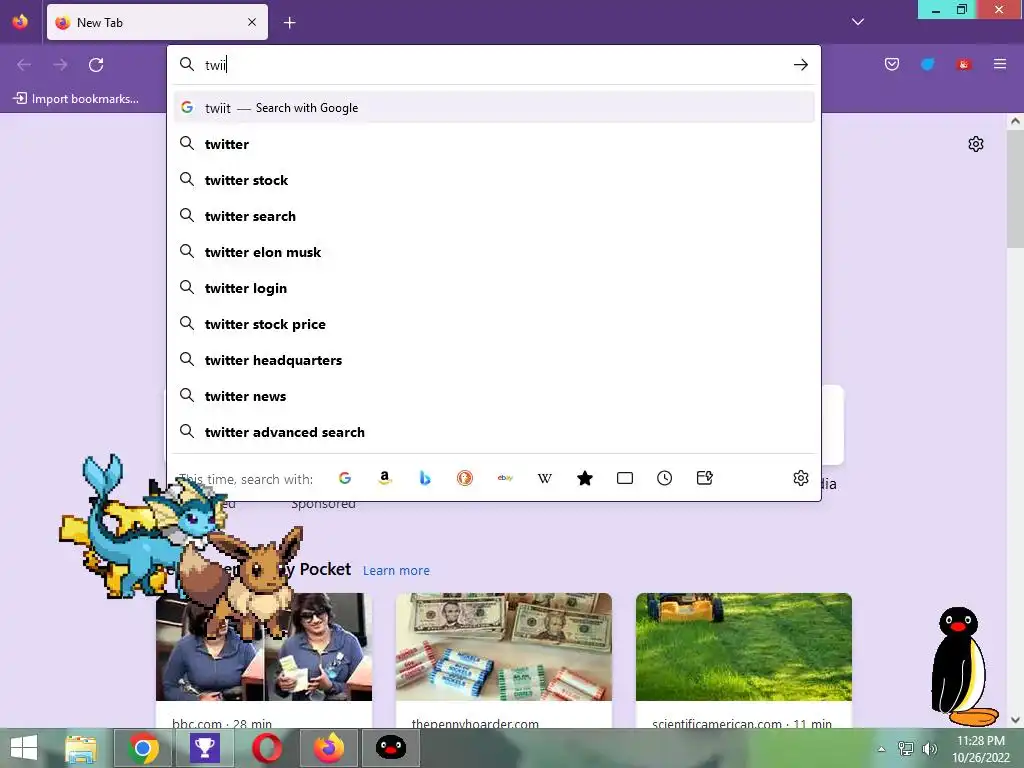Search this time with Amazon icon
The height and width of the screenshot is (768, 1024).
tap(385, 478)
